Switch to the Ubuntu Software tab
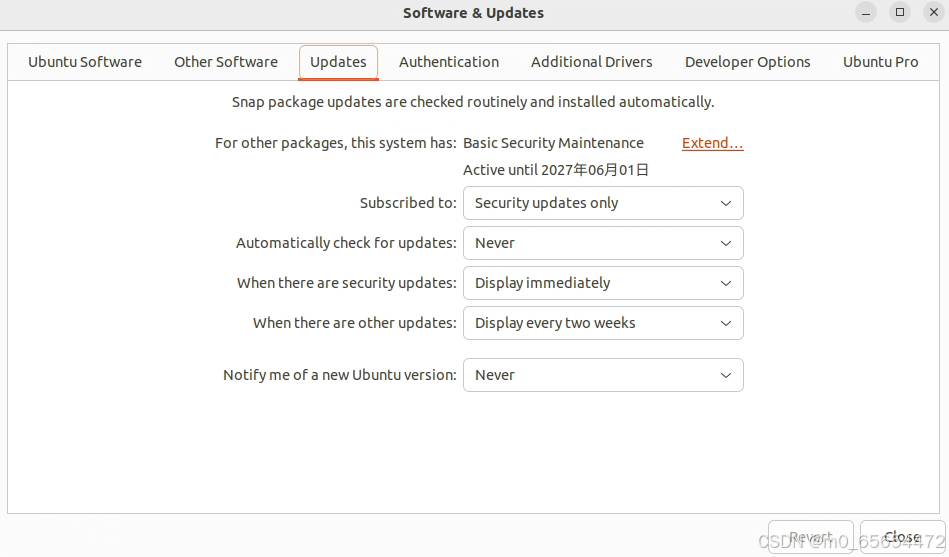This screenshot has height=557, width=949. (x=85, y=62)
